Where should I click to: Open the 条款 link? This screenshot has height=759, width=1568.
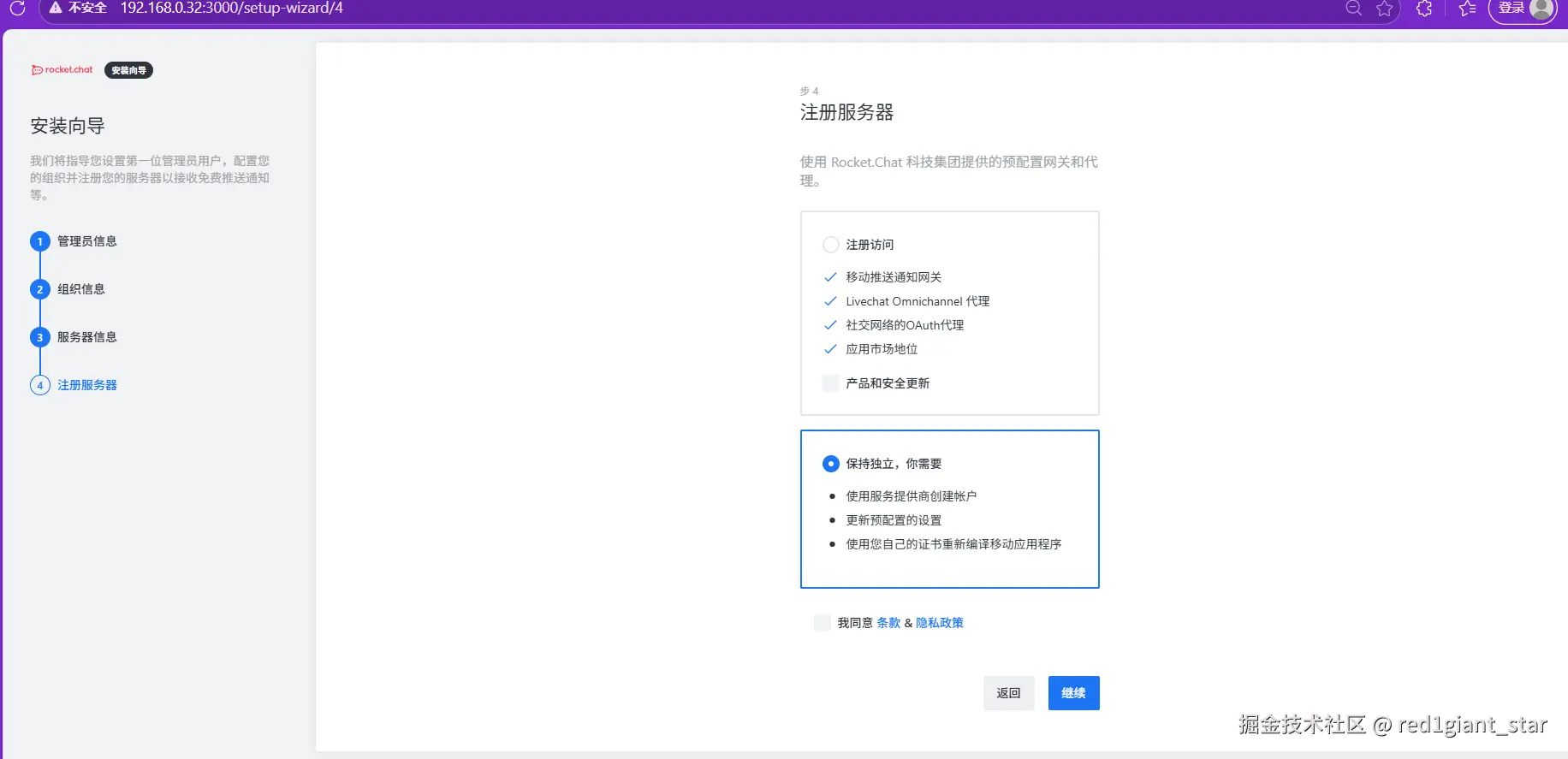tap(888, 623)
